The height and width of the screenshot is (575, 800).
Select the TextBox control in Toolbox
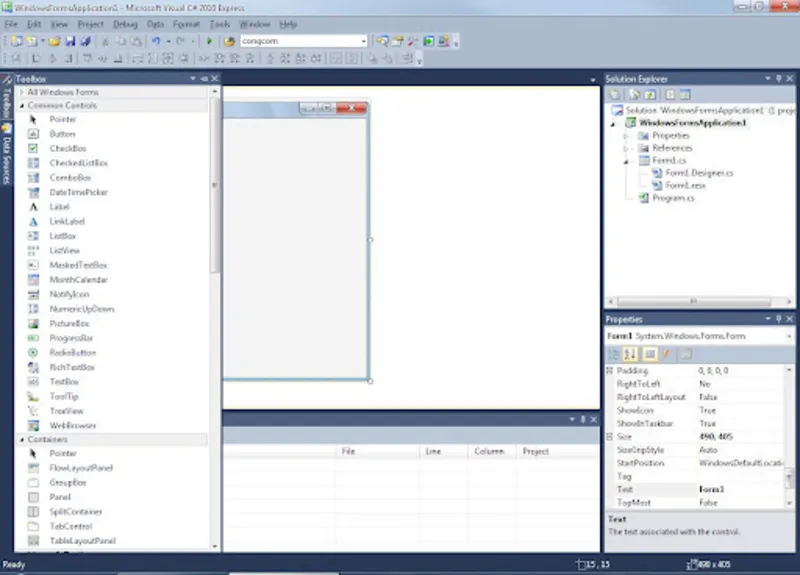64,382
